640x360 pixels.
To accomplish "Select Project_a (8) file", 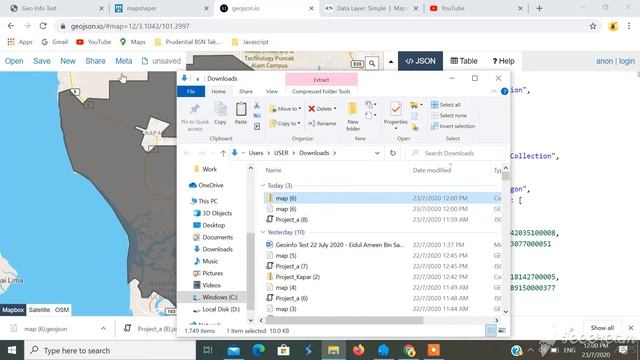I will coord(291,219).
